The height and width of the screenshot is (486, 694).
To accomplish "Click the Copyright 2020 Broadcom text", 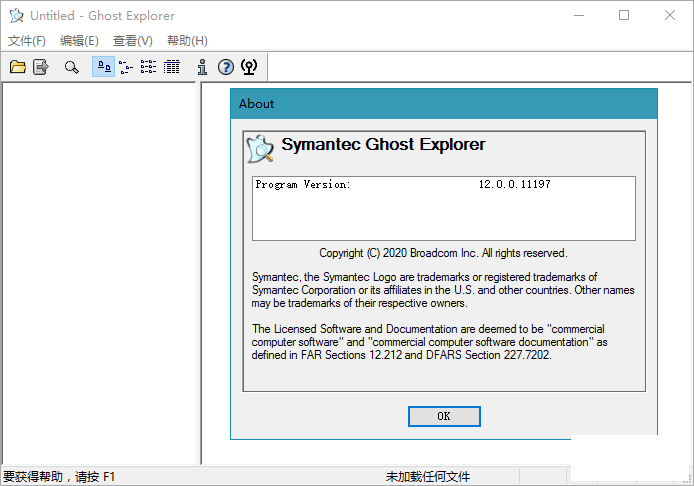I will click(x=443, y=253).
